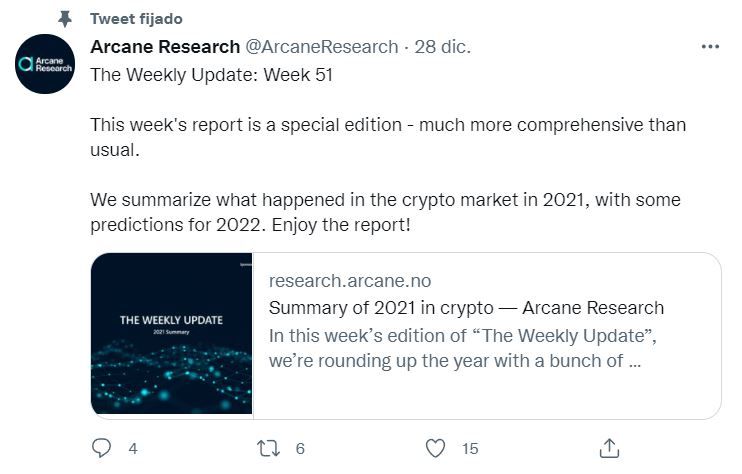The width and height of the screenshot is (742, 474).
Task: Open the share upload icon
Action: [609, 448]
